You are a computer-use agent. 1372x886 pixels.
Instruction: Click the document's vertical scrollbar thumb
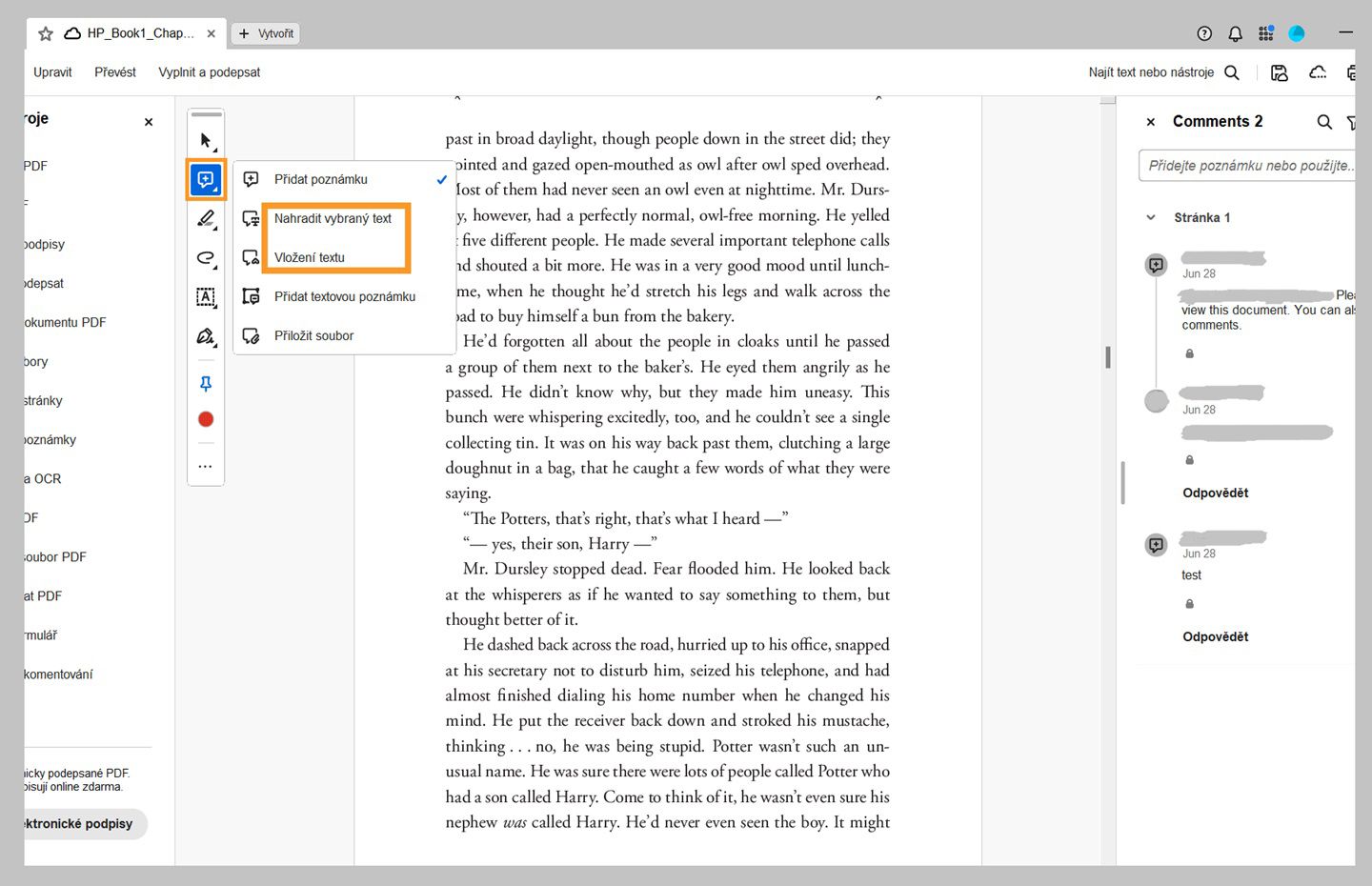pos(1108,357)
